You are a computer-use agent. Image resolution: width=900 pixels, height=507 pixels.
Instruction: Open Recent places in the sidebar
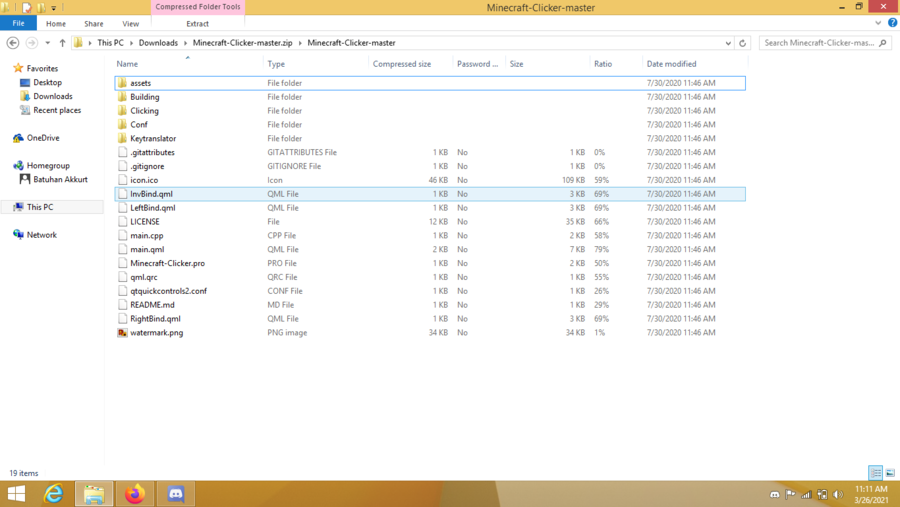coord(57,110)
